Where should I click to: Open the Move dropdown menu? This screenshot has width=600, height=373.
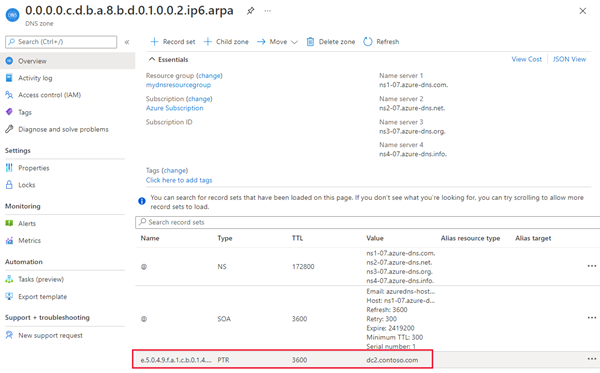277,42
